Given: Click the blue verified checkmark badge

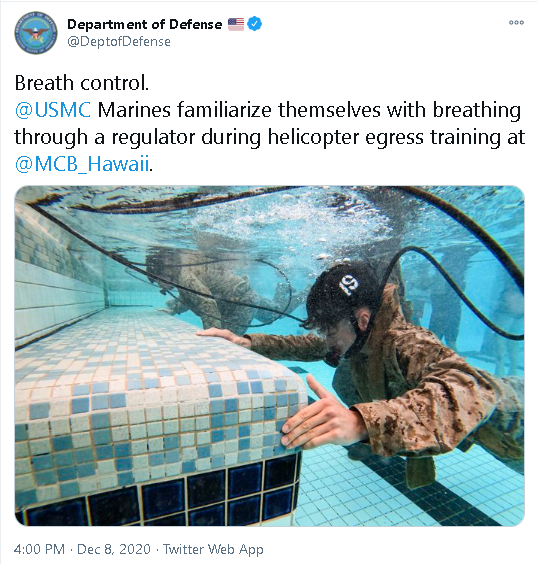Looking at the screenshot, I should tap(254, 24).
